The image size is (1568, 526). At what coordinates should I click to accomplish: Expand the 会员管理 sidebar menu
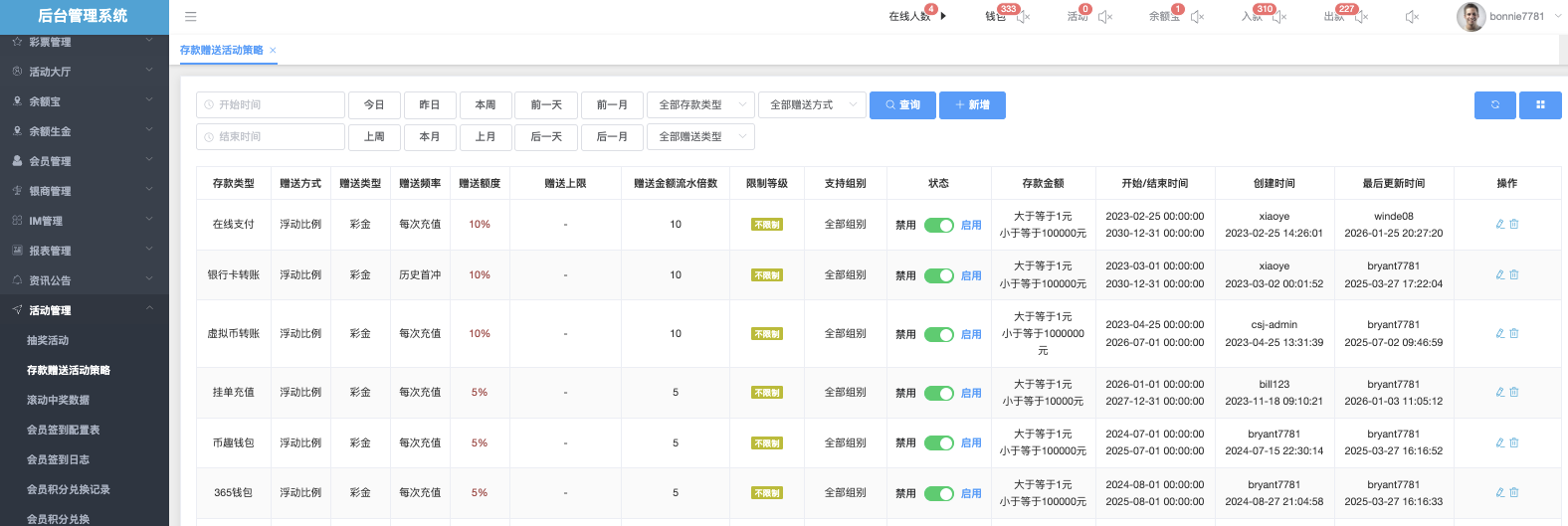[x=85, y=161]
